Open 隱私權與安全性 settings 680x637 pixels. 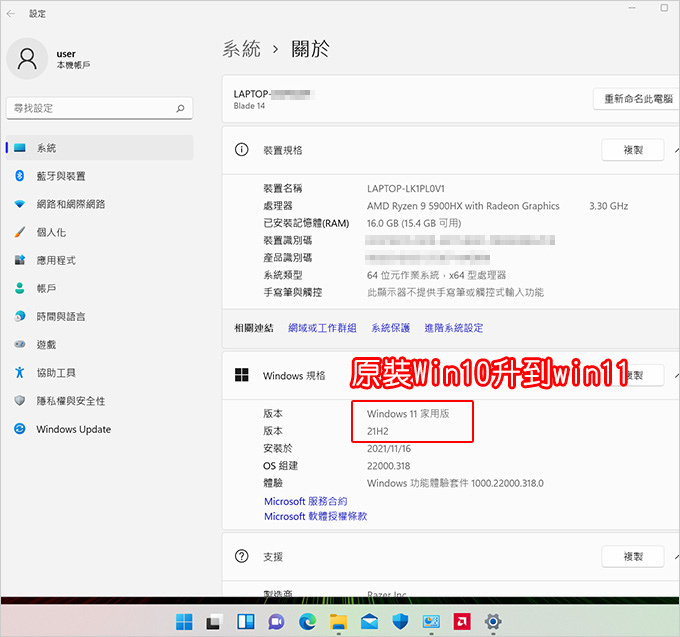coord(99,401)
